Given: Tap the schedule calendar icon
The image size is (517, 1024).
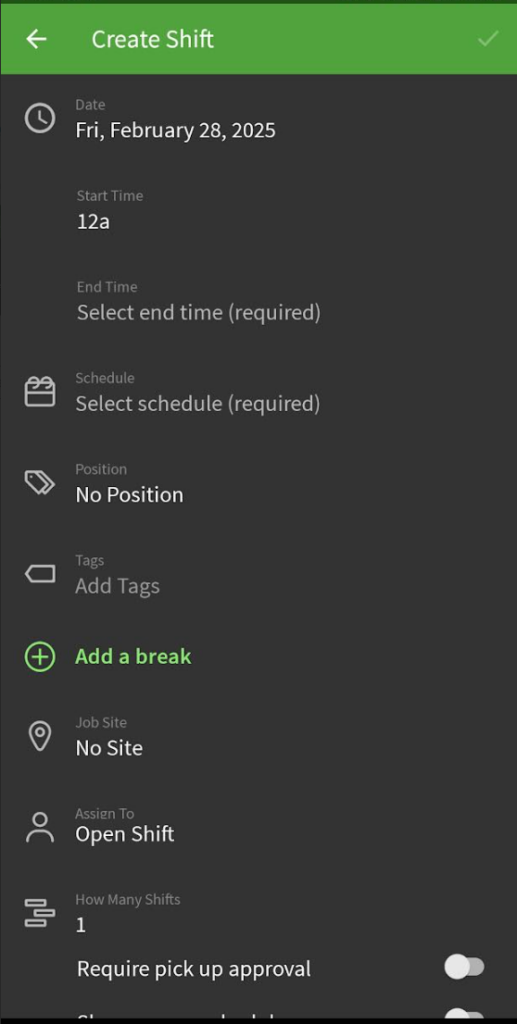Looking at the screenshot, I should tap(40, 392).
